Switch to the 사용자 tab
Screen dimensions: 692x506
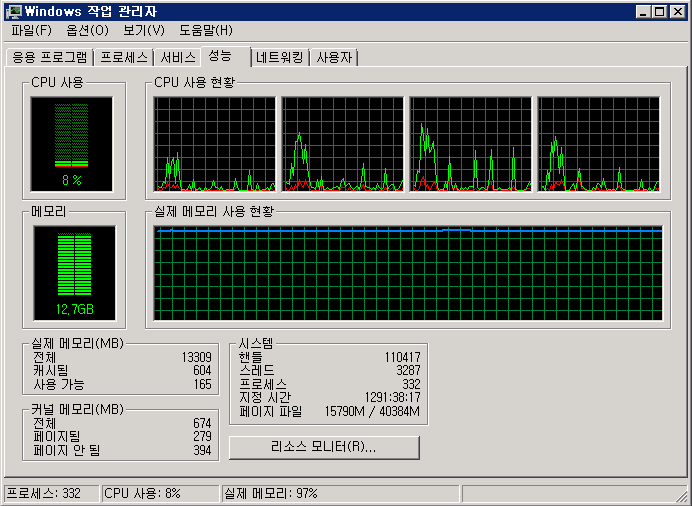point(334,57)
